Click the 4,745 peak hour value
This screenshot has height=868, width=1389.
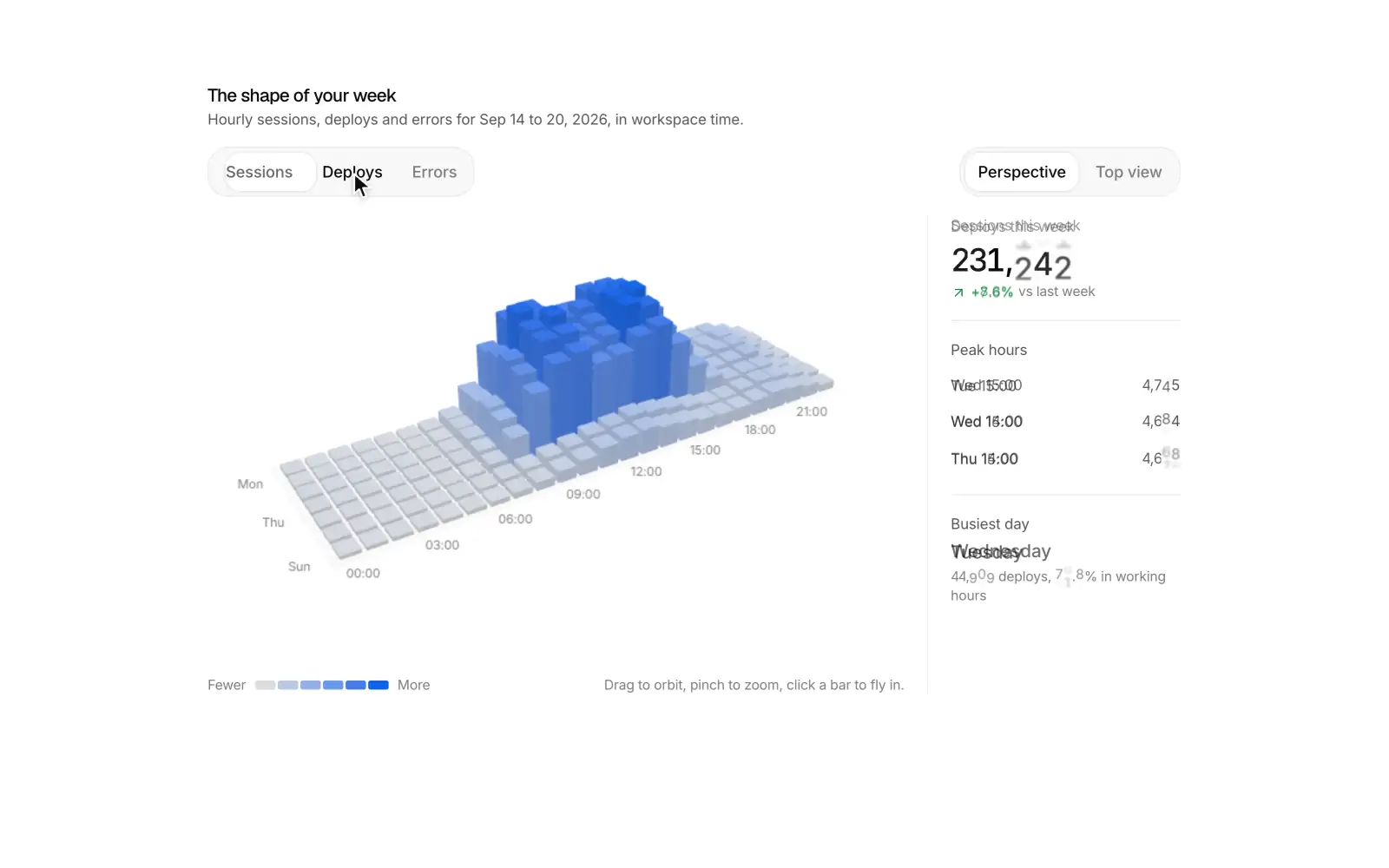pyautogui.click(x=1161, y=385)
